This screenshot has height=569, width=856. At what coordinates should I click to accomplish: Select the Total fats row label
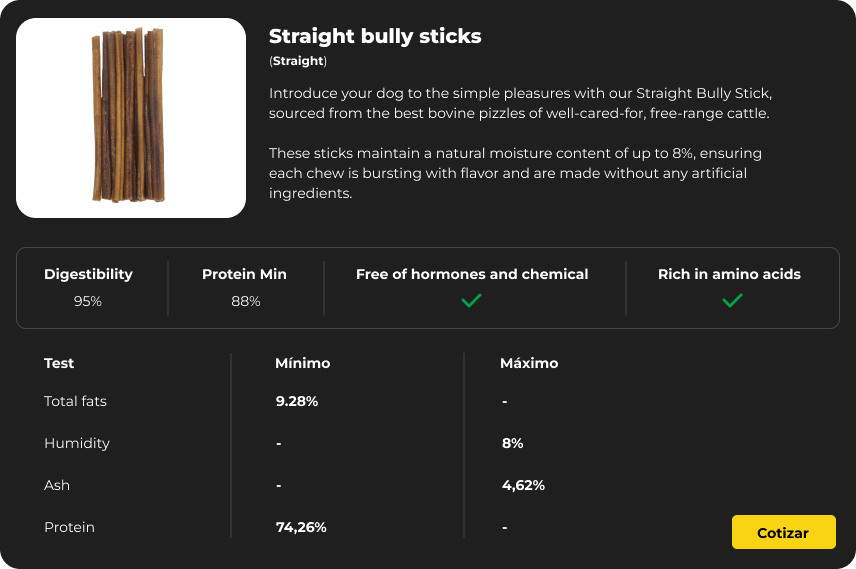pyautogui.click(x=75, y=401)
